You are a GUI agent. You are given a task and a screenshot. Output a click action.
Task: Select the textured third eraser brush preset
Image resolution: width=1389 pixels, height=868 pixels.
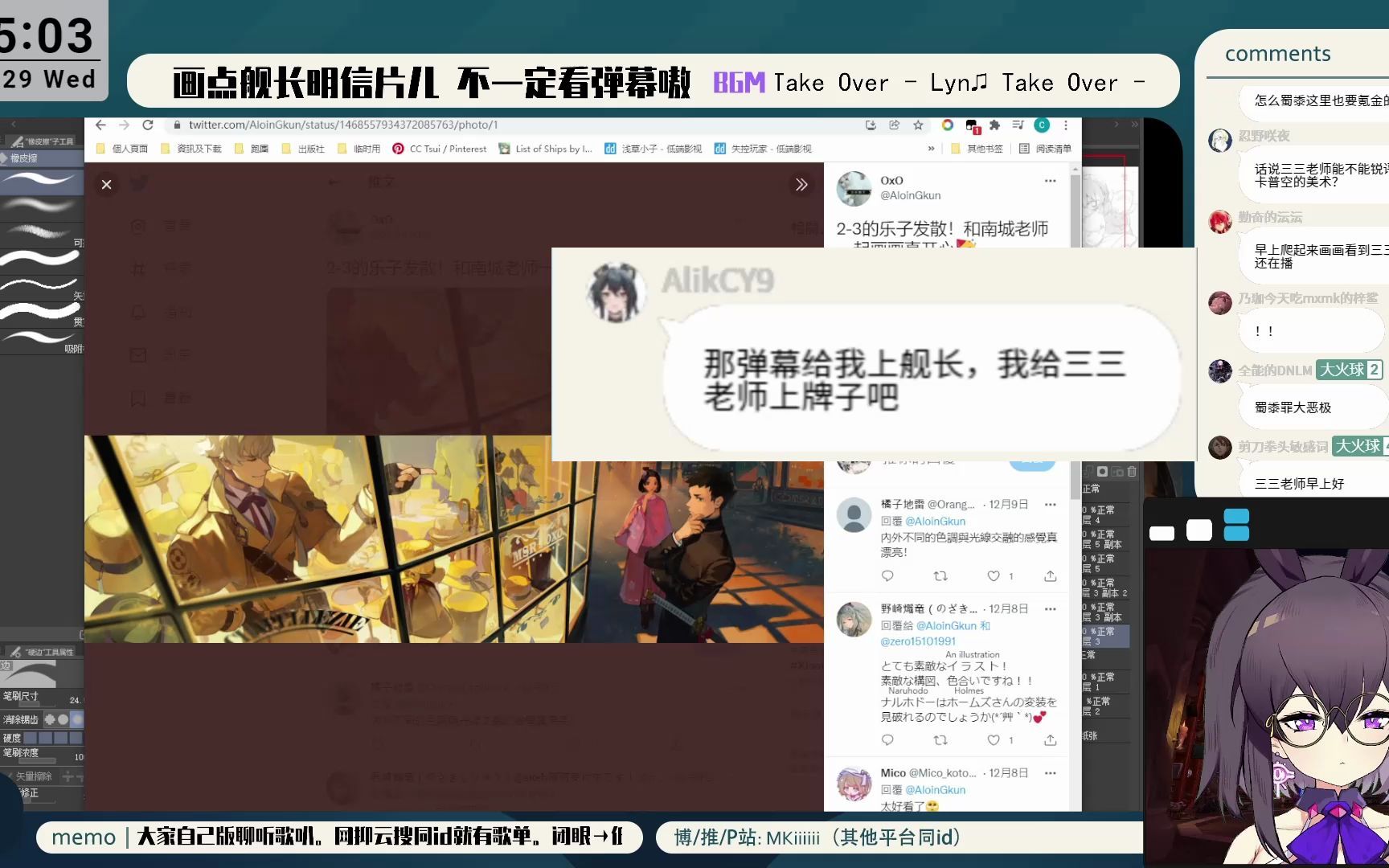[x=42, y=234]
